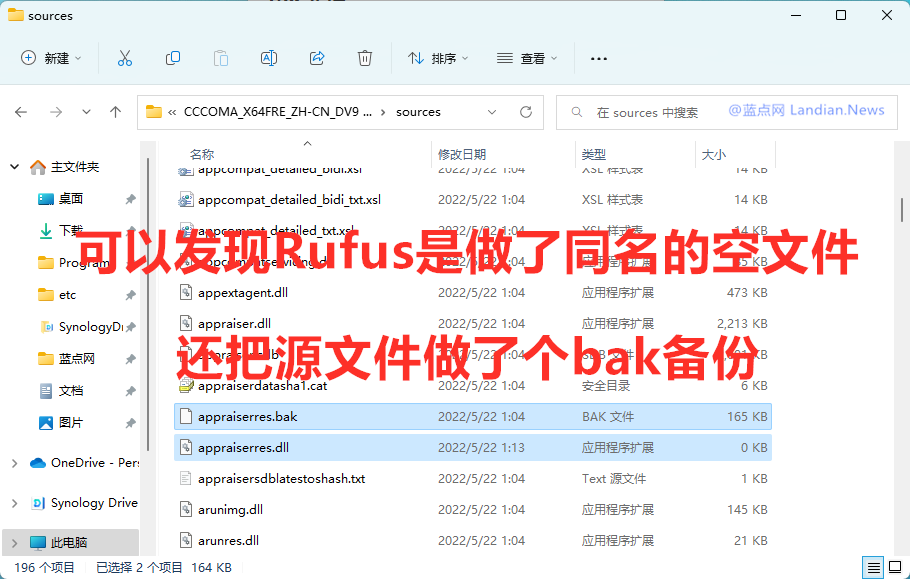Image resolution: width=910 pixels, height=579 pixels.
Task: Open the Share icon in the toolbar
Action: 316,59
